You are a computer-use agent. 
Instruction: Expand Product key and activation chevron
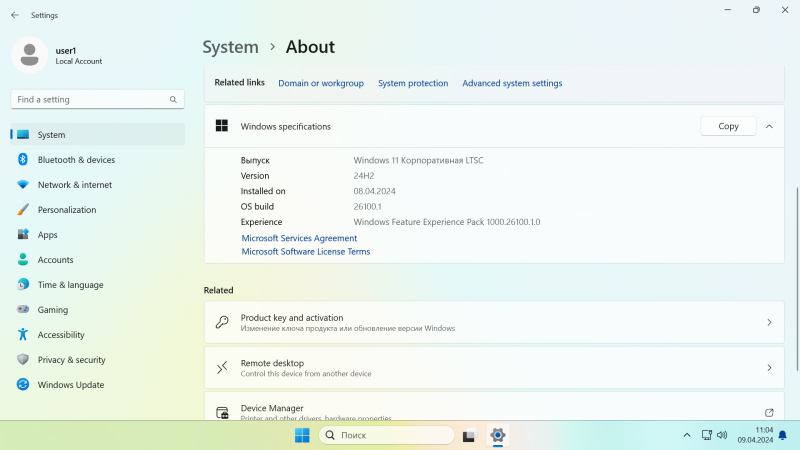coord(769,322)
